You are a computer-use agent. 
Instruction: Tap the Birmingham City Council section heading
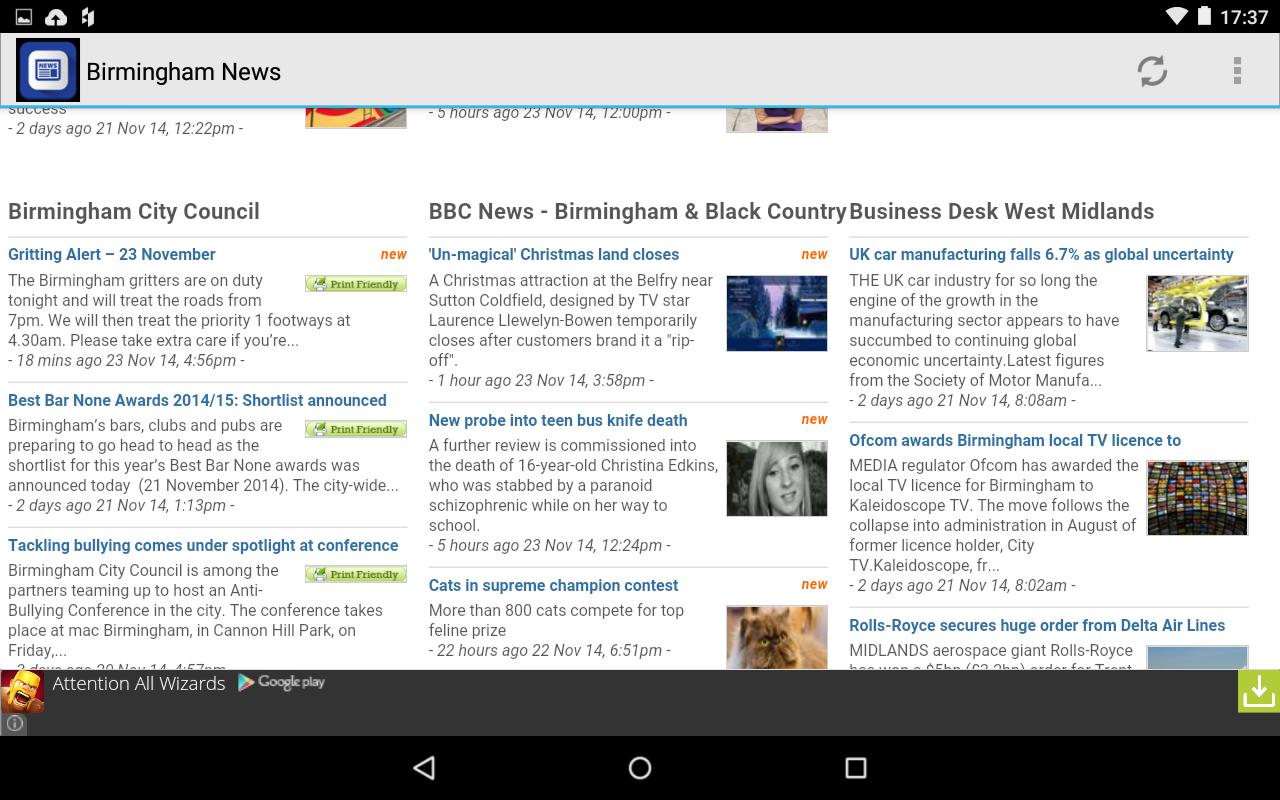pyautogui.click(x=134, y=211)
